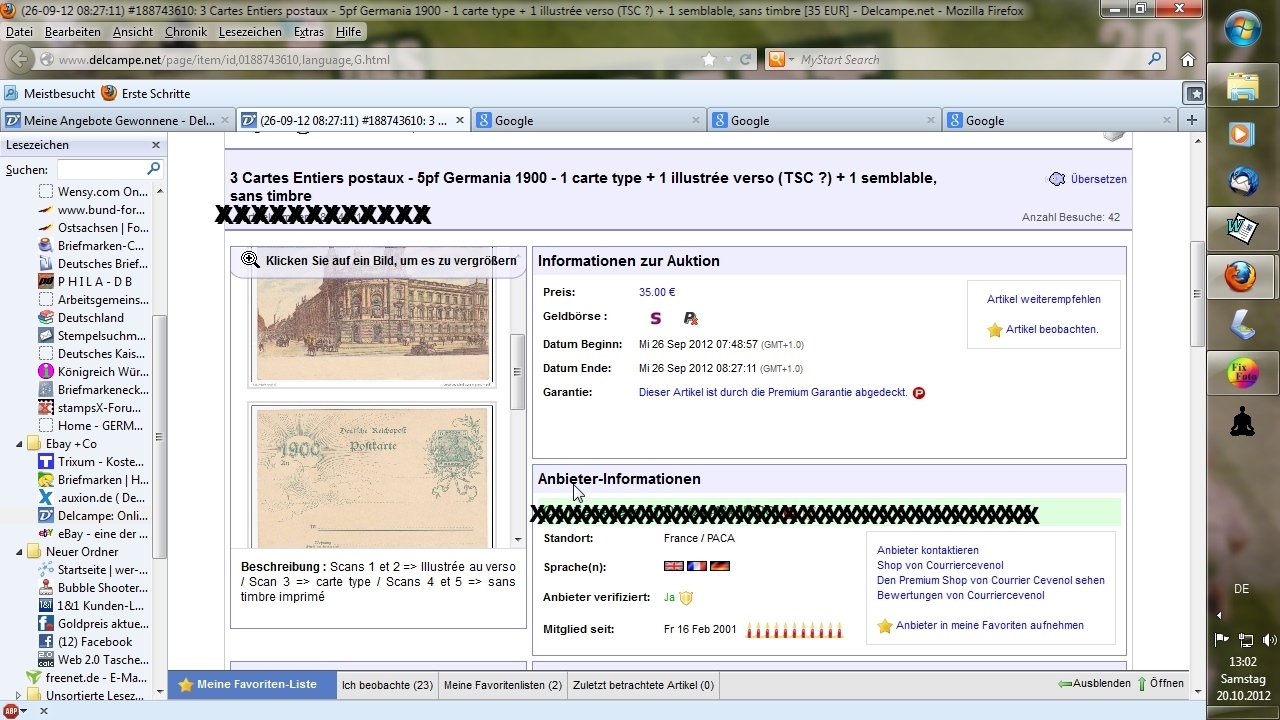Open the search engine dropdown
The image size is (1280, 720).
coord(781,60)
